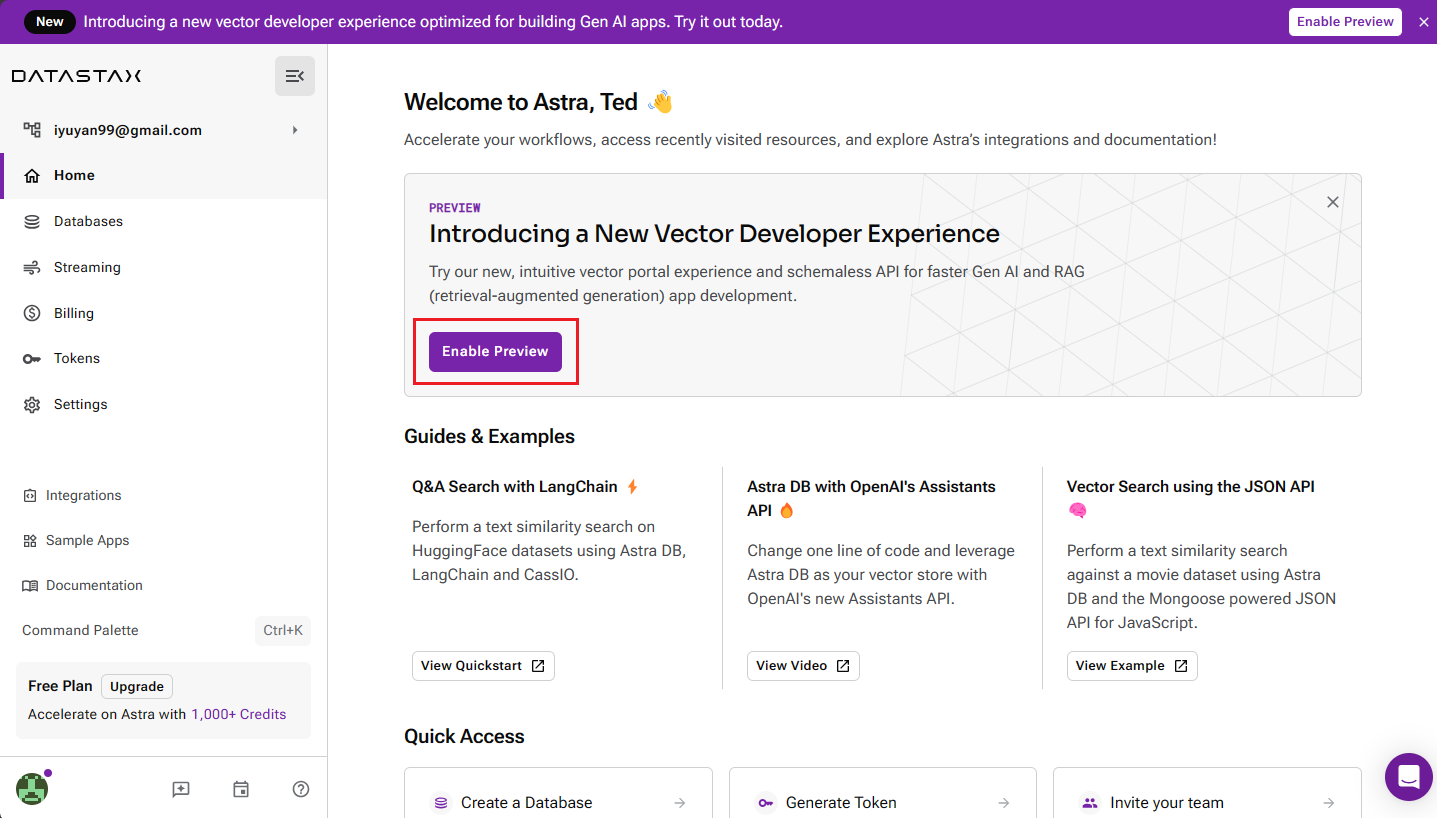Open the Settings page
Screen dimensions: 1437x818
(x=164, y=404)
